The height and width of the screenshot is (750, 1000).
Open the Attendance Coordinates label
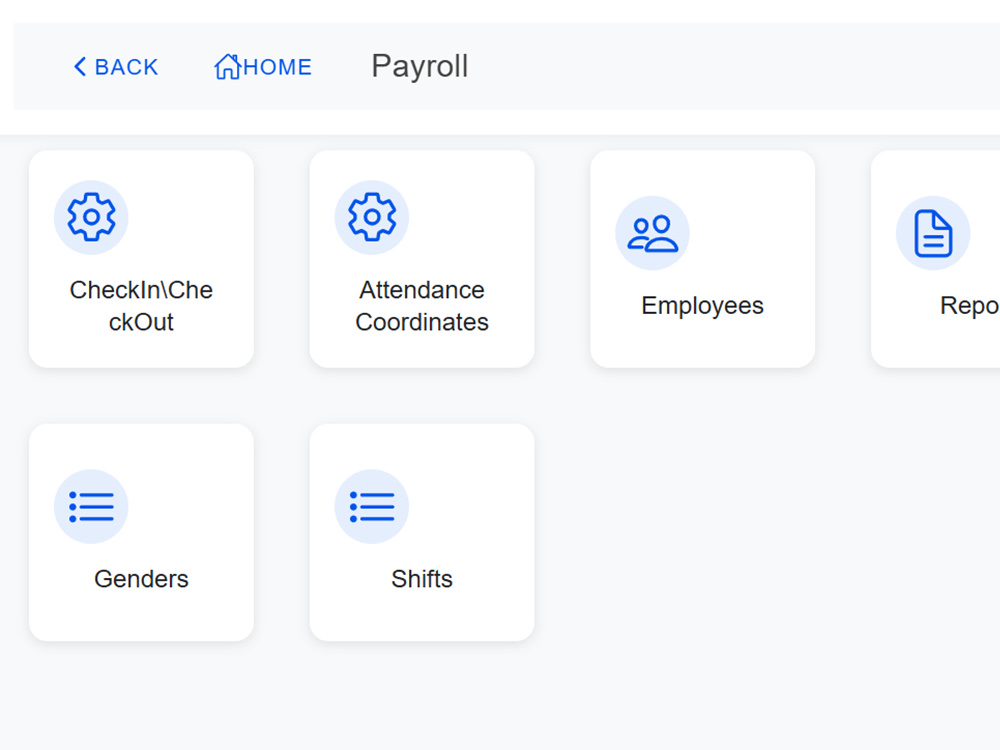[422, 306]
